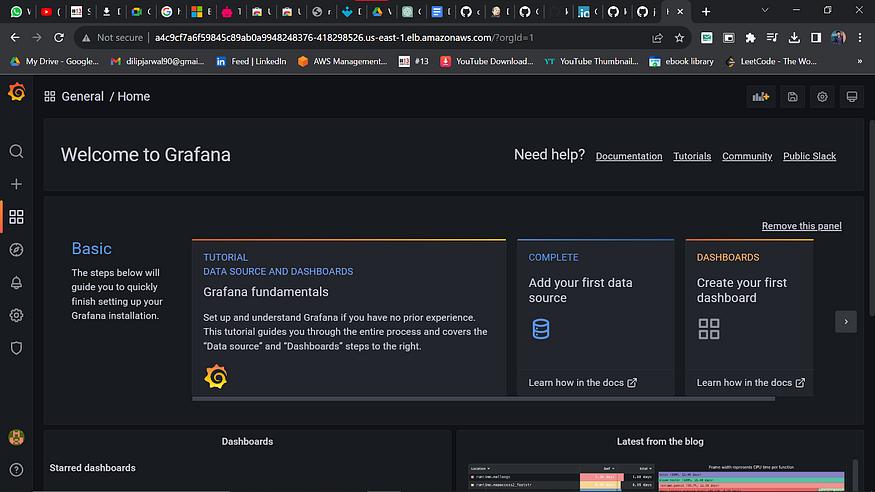The width and height of the screenshot is (875, 492).
Task: Open the Chrome profile avatar
Action: pos(838,38)
